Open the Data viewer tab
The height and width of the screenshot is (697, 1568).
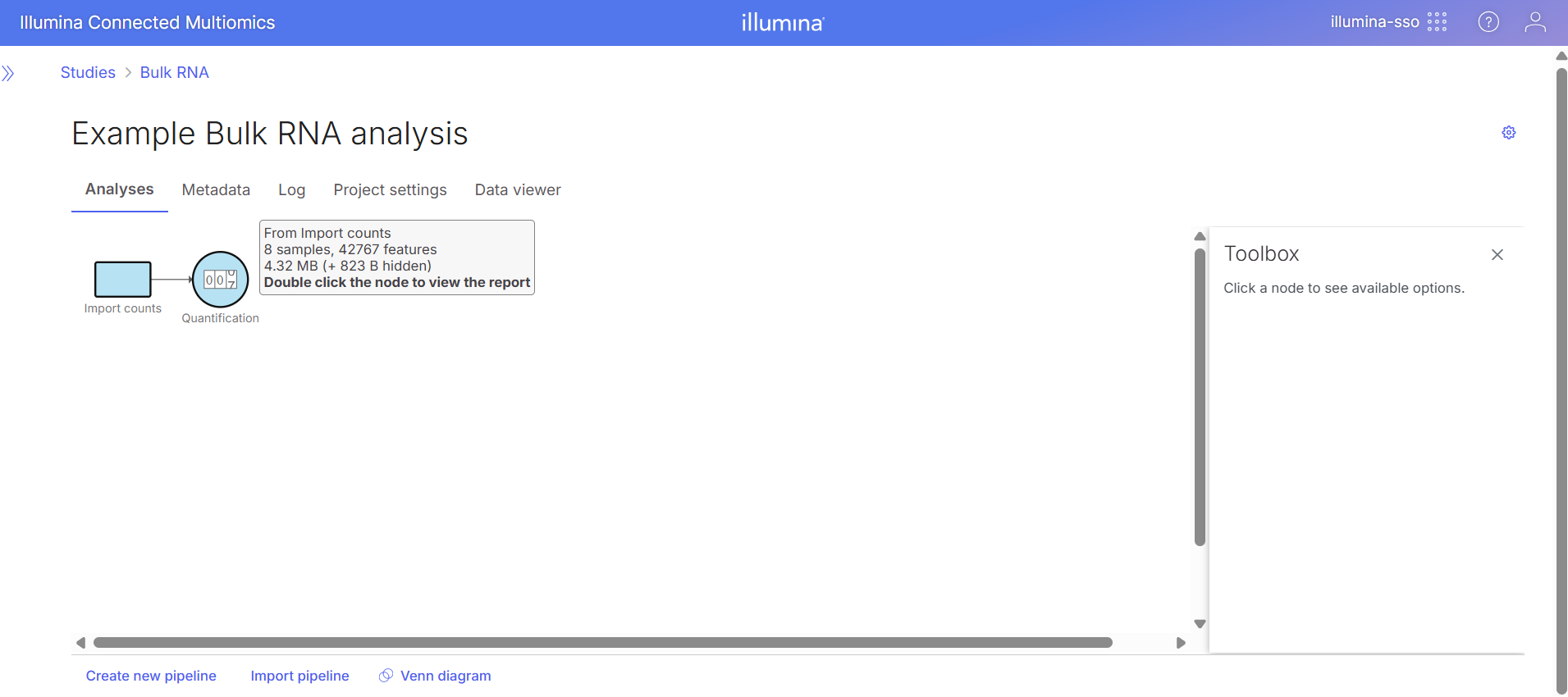click(518, 190)
